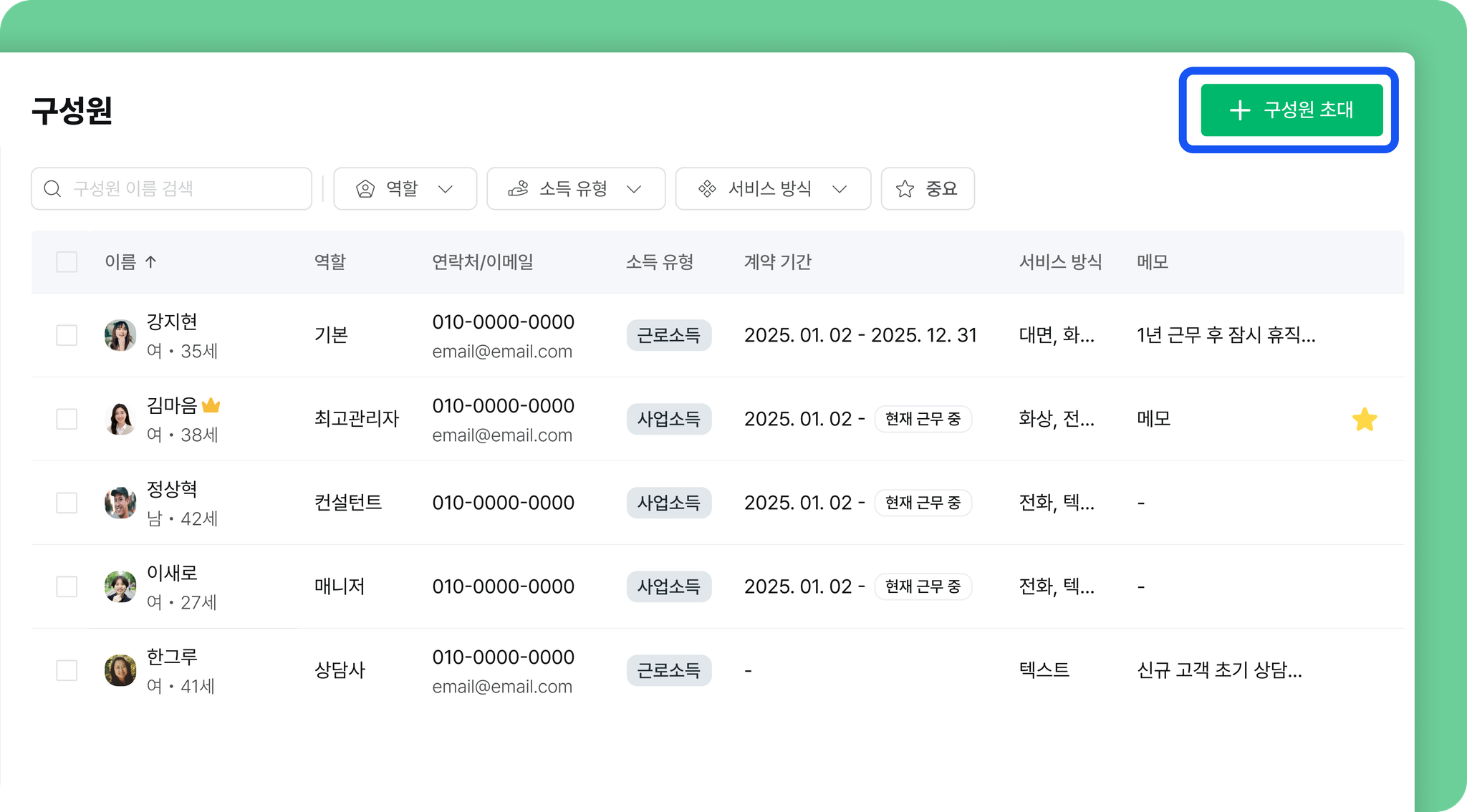Open member name 이새로

[172, 573]
